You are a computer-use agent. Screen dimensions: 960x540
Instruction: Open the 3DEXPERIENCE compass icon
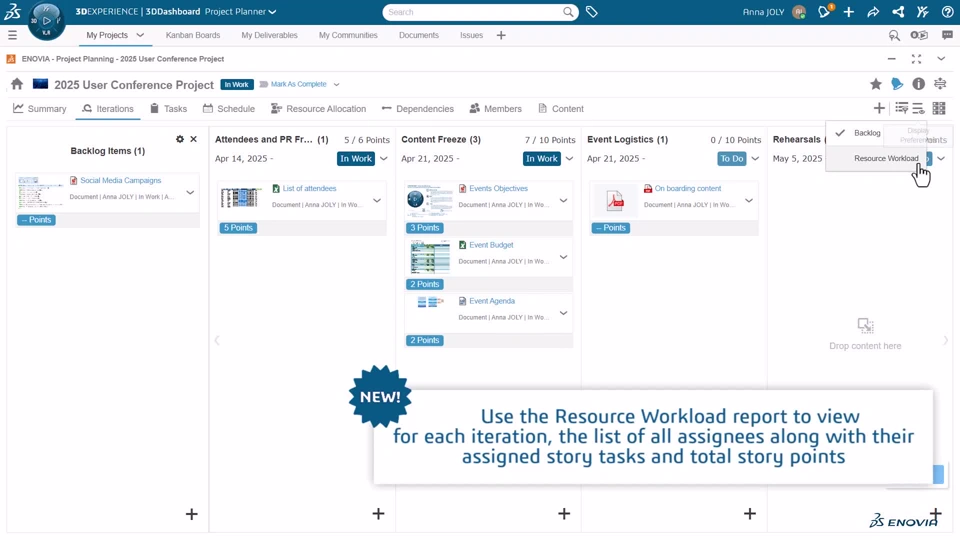47,20
